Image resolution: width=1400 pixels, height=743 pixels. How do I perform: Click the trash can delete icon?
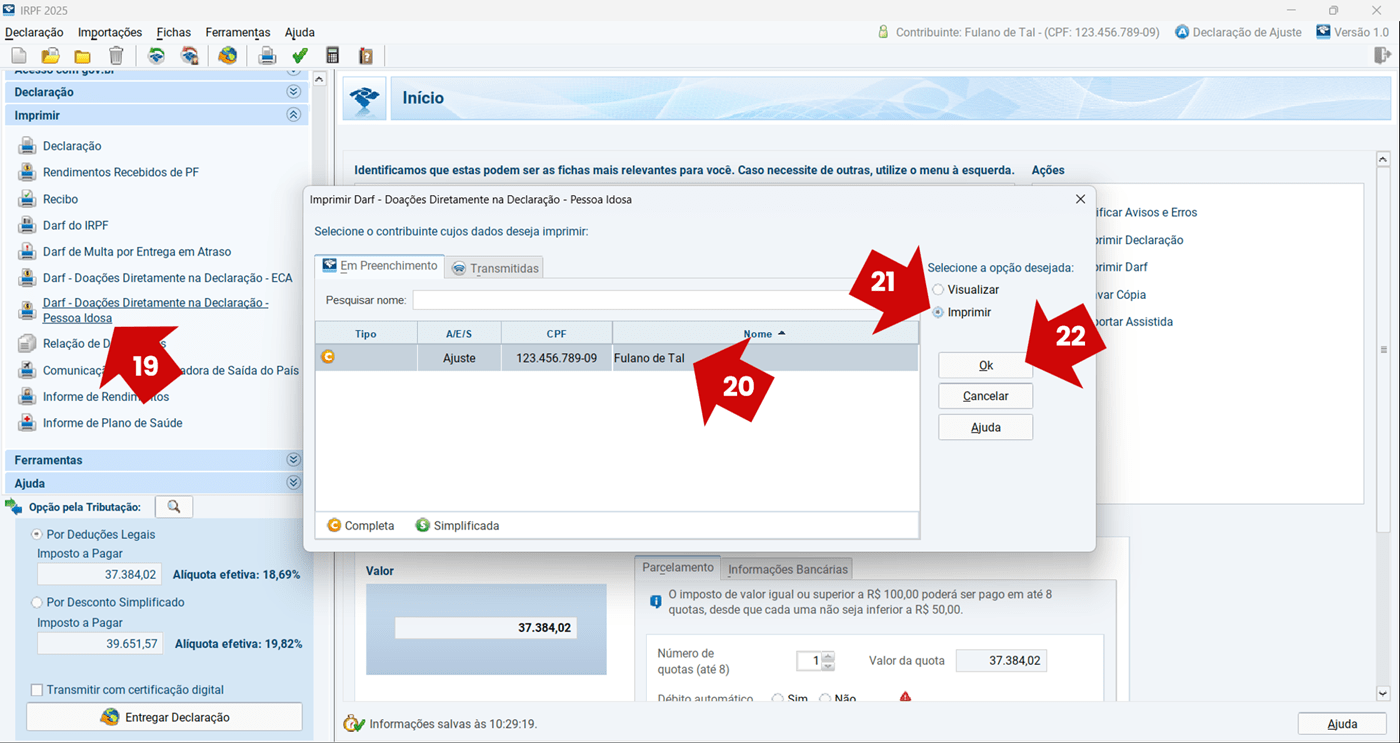click(x=116, y=56)
